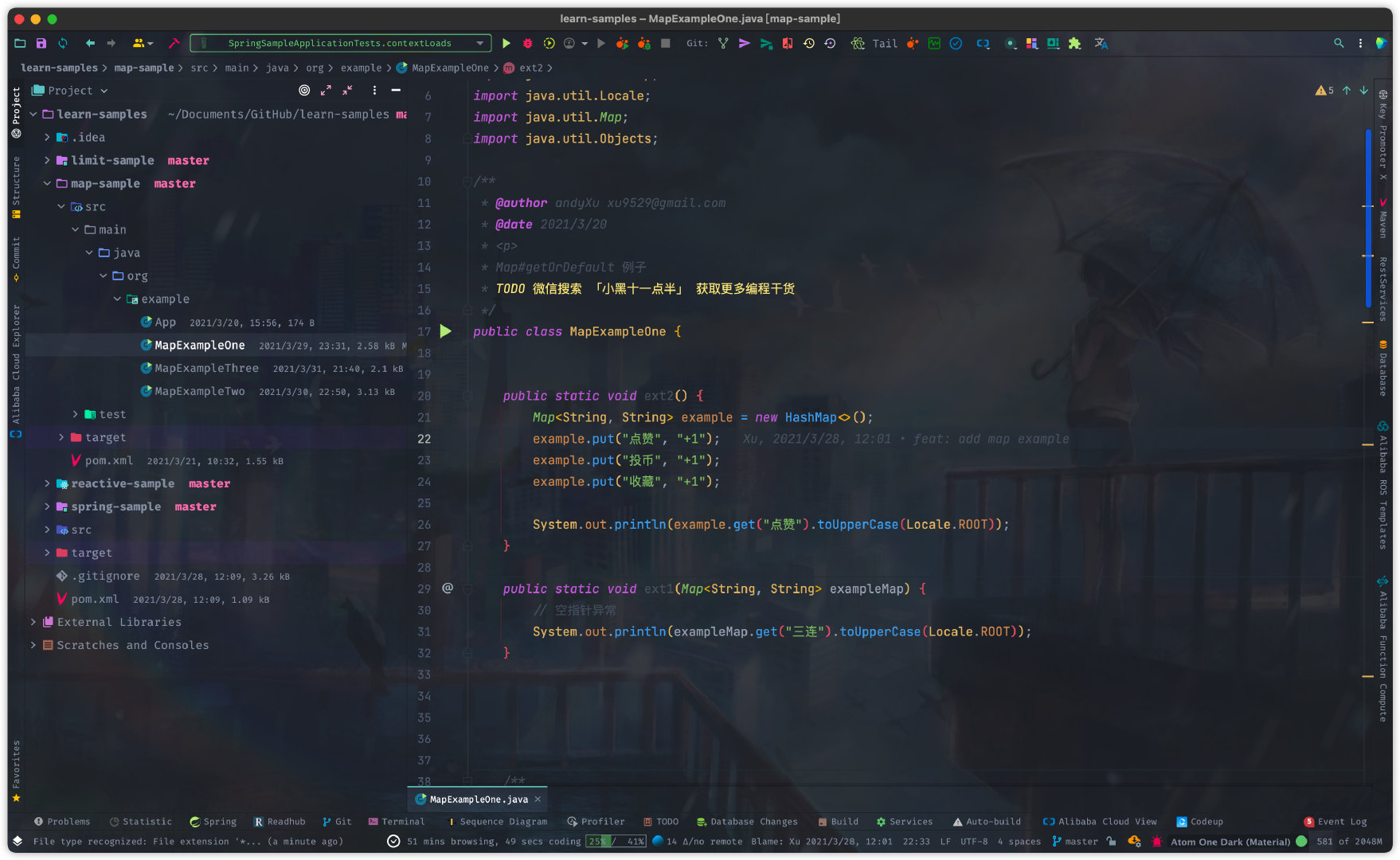The image size is (1400, 860).
Task: Fold the Javadoc comment block at line 10
Action: pos(468,182)
